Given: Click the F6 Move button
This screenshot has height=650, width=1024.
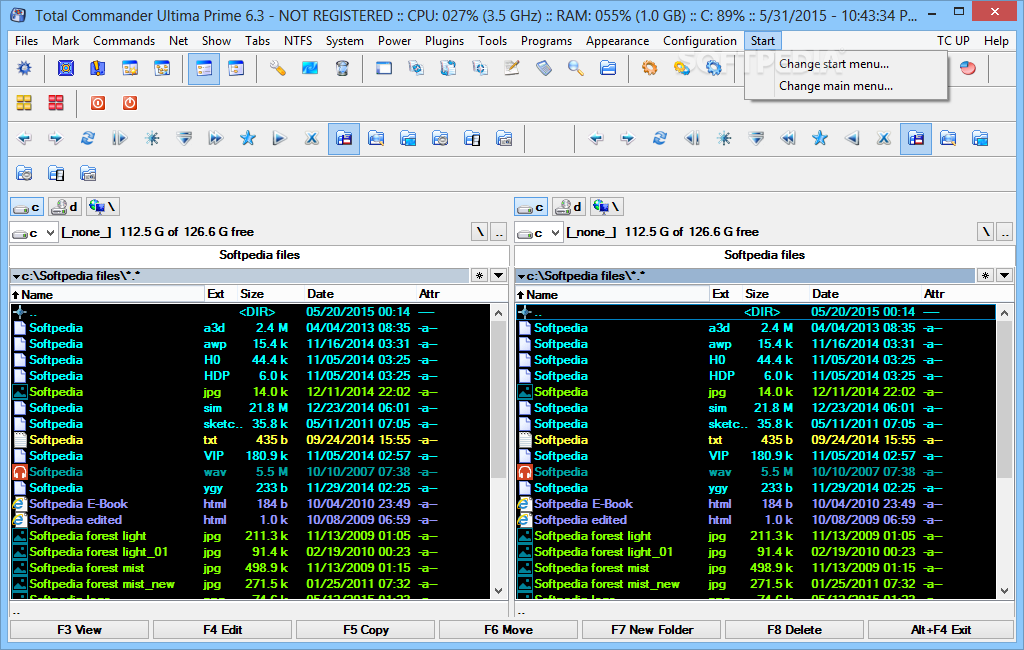Looking at the screenshot, I should [509, 630].
